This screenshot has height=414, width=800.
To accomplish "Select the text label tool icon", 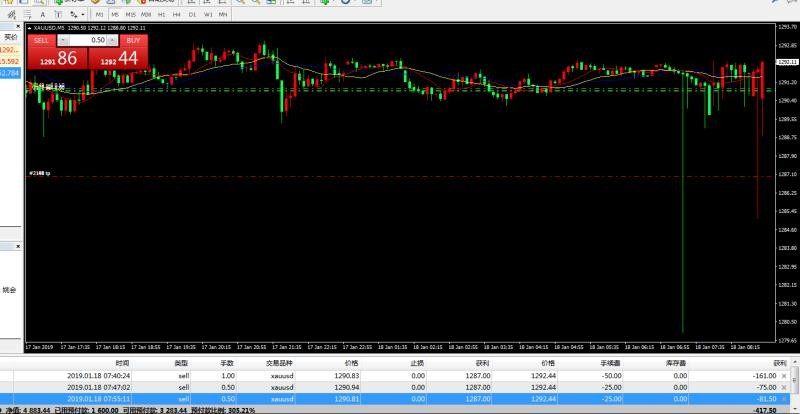I will [x=58, y=15].
